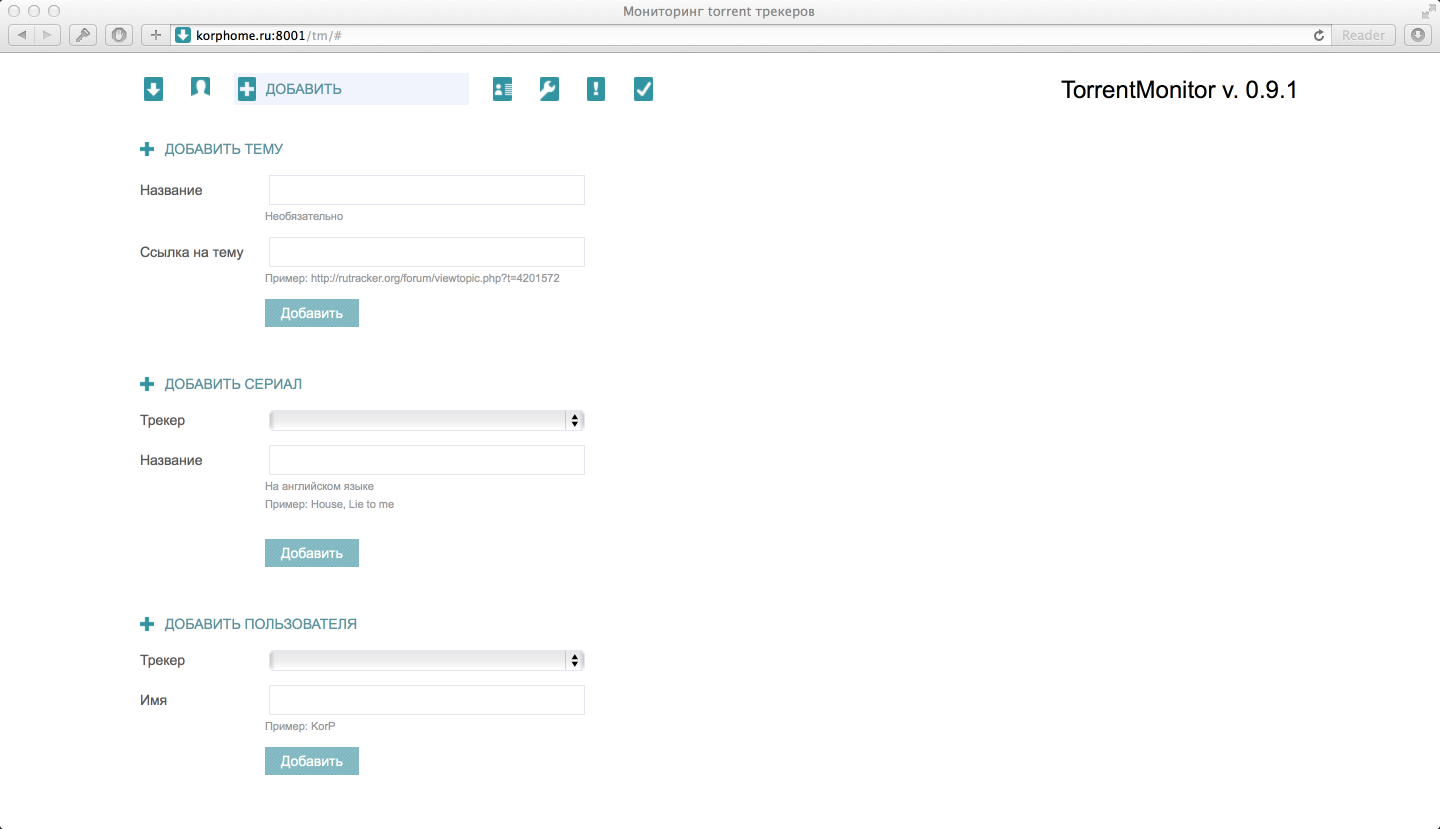1440x829 pixels.
Task: Click the Название input under ДОБАВИТЬ ТЕМУ
Action: [x=426, y=190]
